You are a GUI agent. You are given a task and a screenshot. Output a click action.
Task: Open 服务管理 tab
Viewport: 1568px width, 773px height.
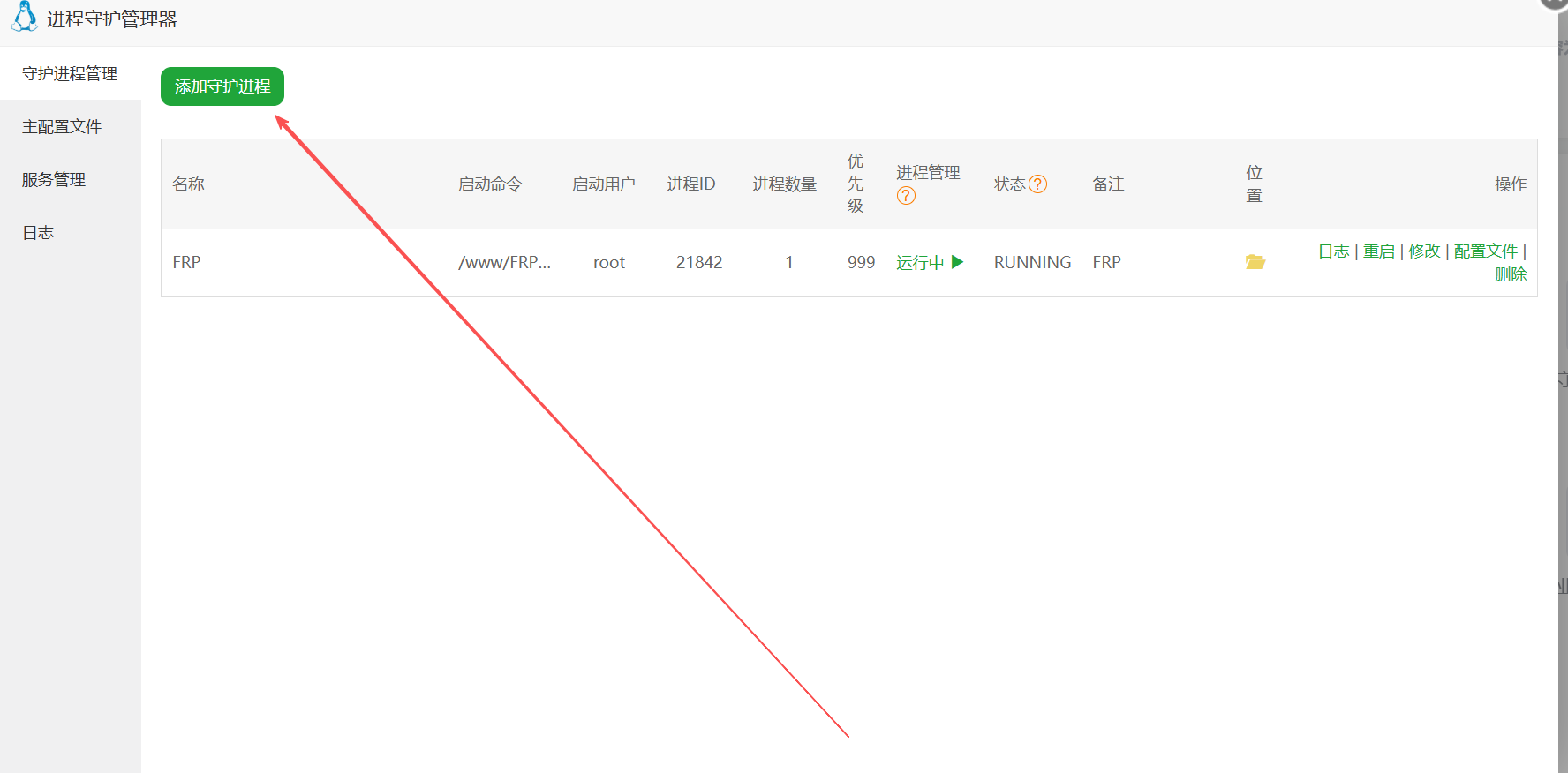click(54, 180)
